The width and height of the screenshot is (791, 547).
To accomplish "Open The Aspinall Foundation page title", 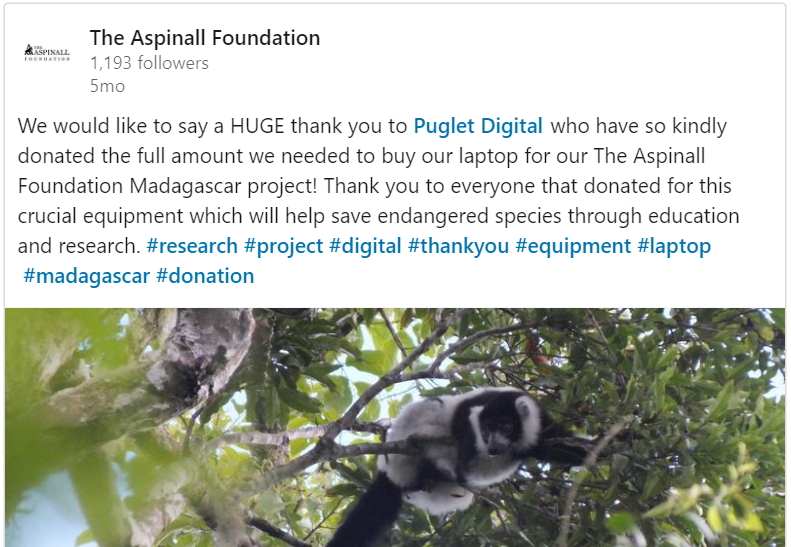I will tap(205, 38).
